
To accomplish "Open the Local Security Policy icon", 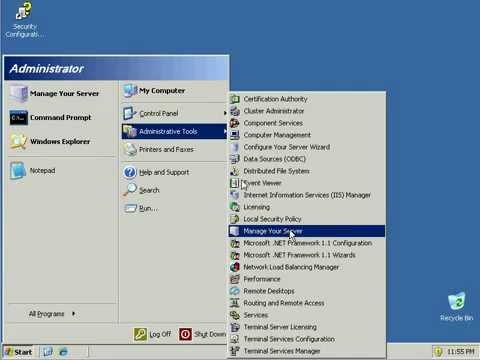I will tap(235, 219).
